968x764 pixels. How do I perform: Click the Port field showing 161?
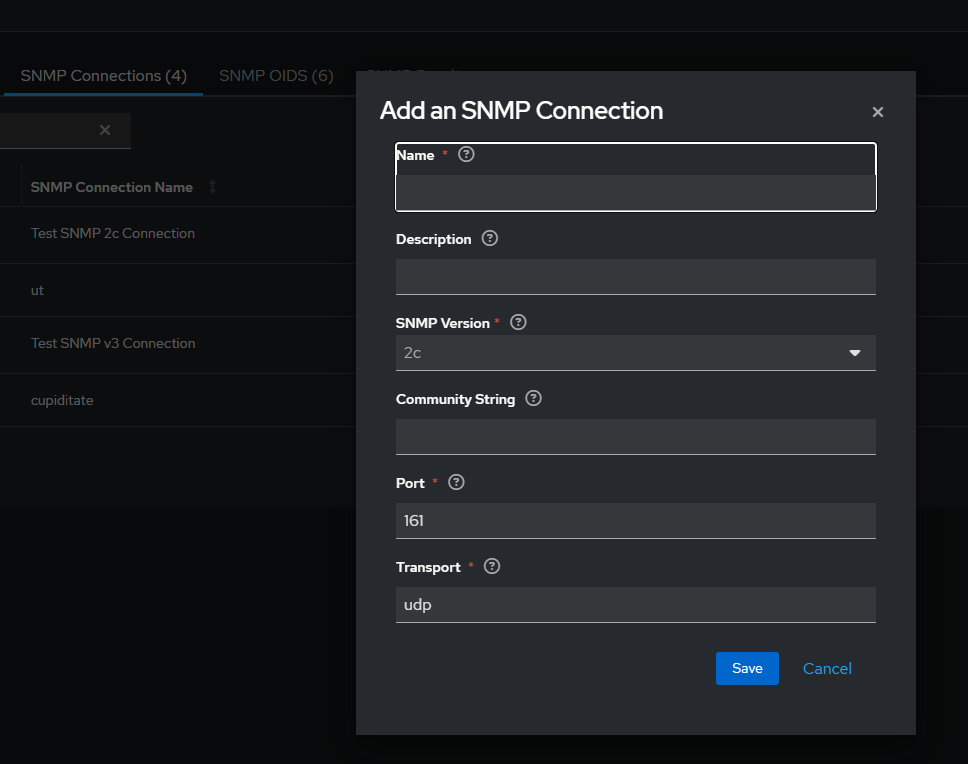coord(635,521)
